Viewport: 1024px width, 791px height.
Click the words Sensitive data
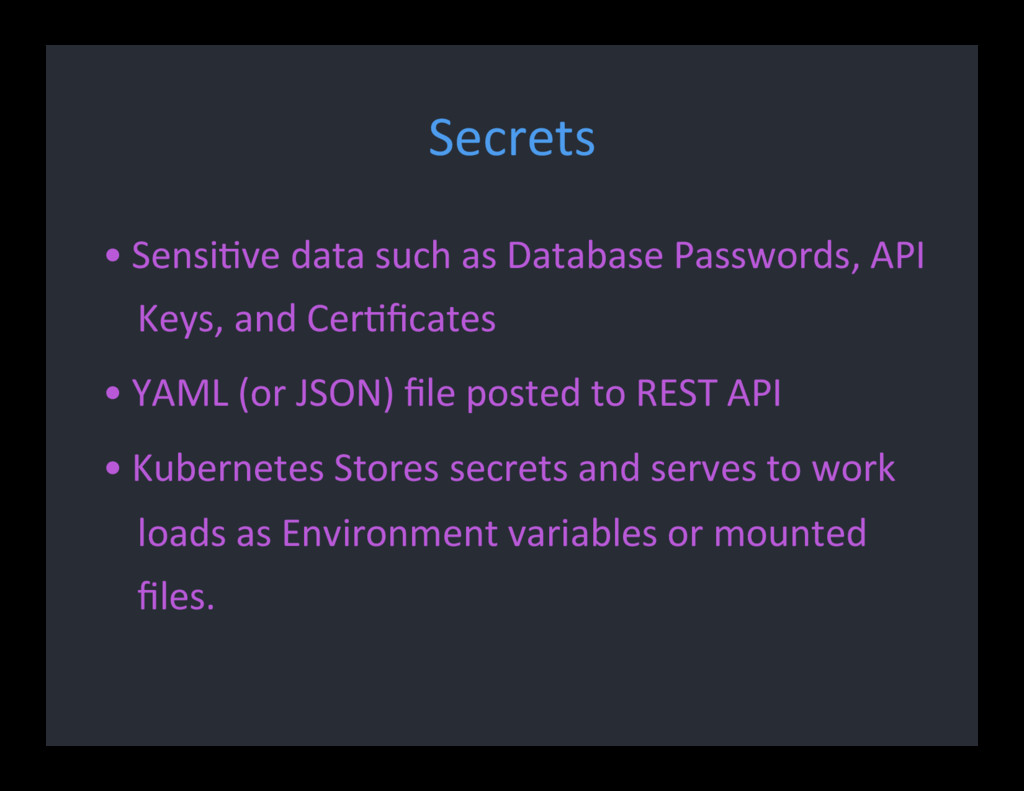(x=248, y=255)
